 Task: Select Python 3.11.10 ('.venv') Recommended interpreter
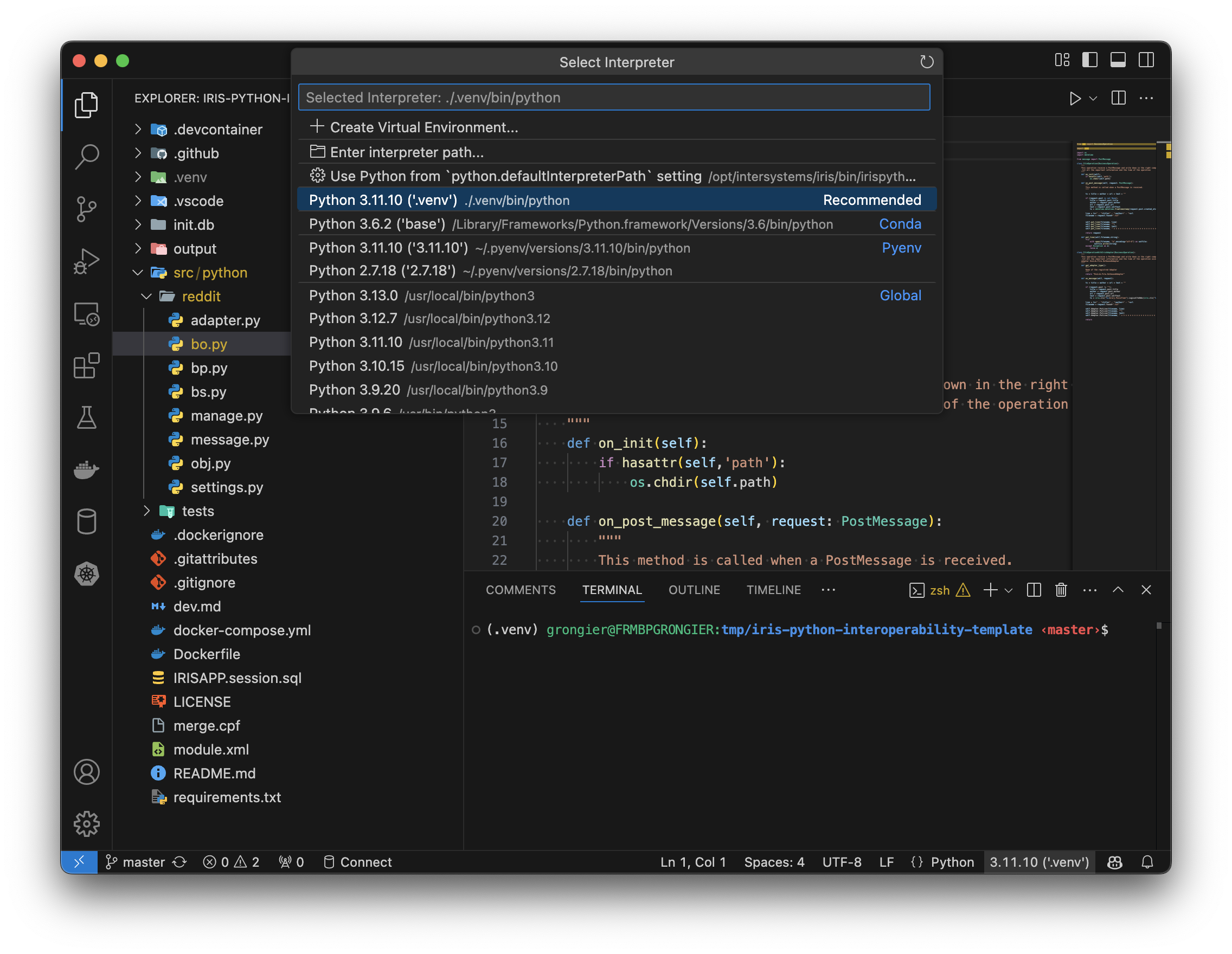[x=617, y=200]
